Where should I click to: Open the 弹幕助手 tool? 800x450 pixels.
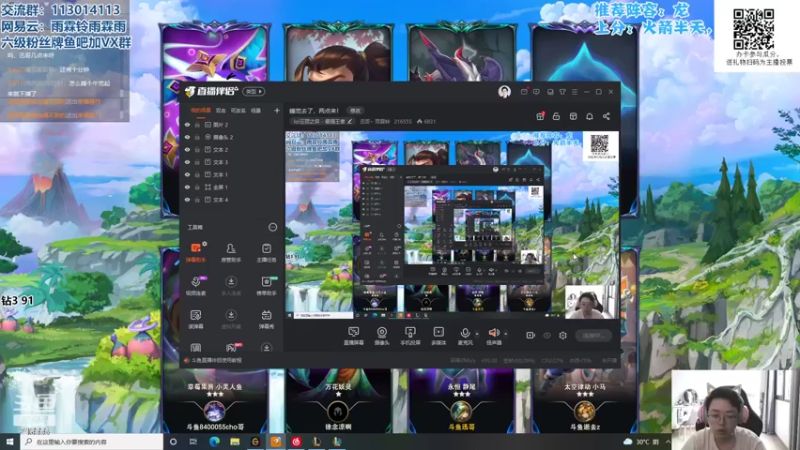coord(196,253)
